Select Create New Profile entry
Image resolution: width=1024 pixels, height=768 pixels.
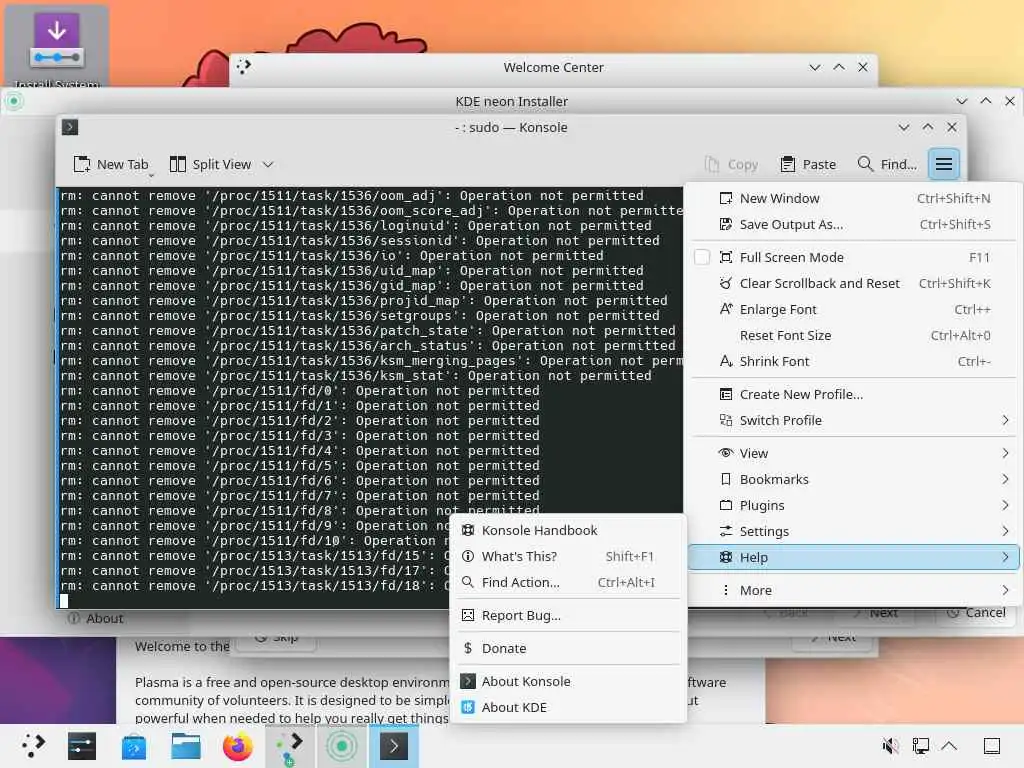pyautogui.click(x=853, y=394)
